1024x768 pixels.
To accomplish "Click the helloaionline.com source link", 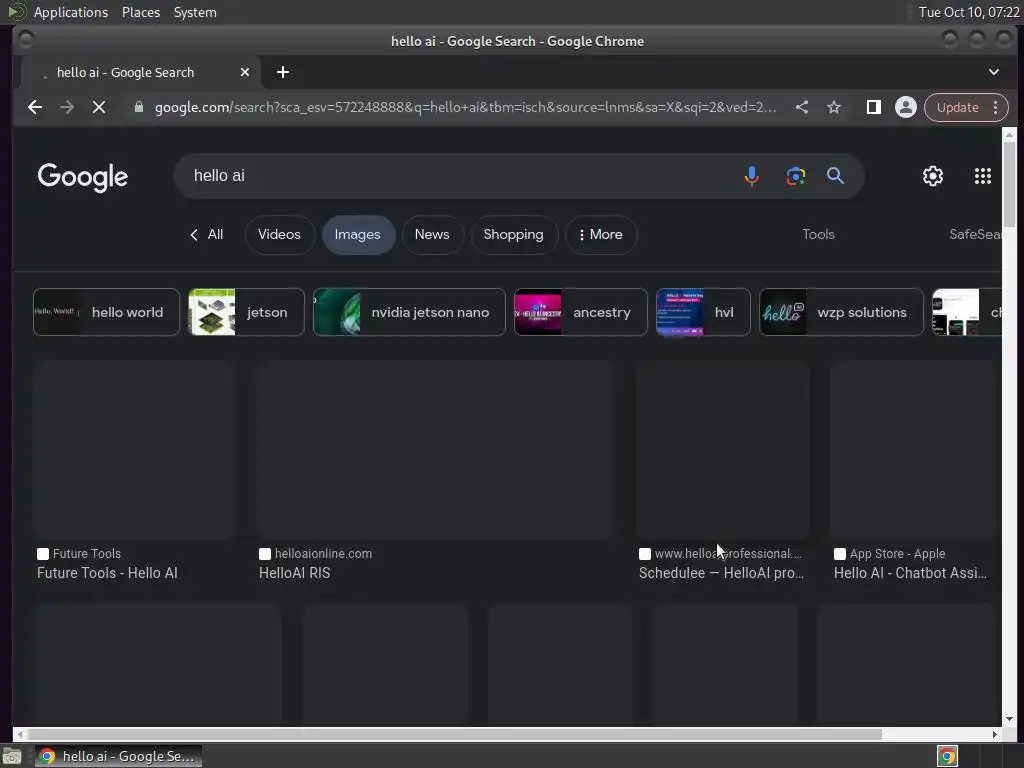I will click(x=323, y=554).
